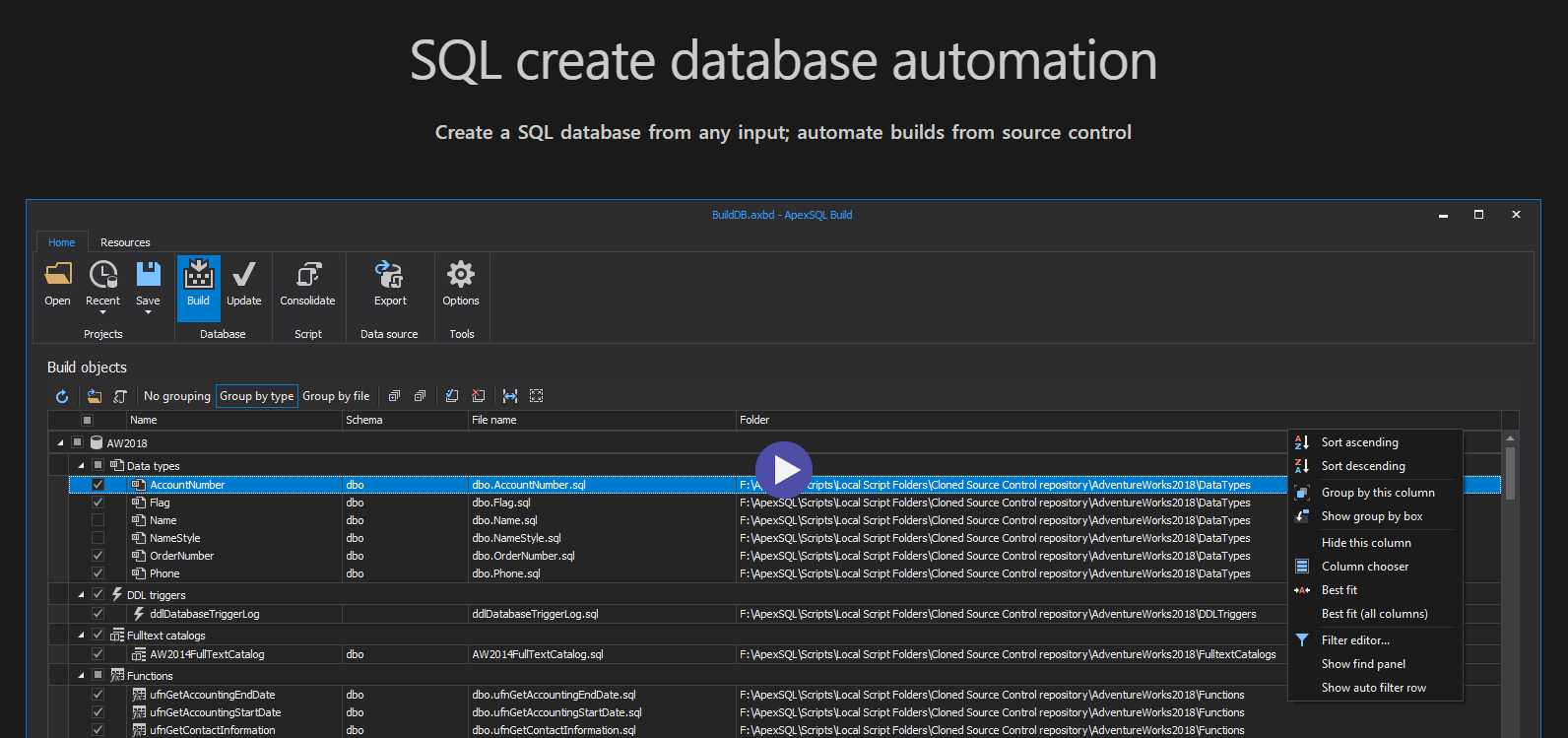This screenshot has width=1568, height=738.
Task: Check the NameStyle row checkbox
Action: point(98,538)
